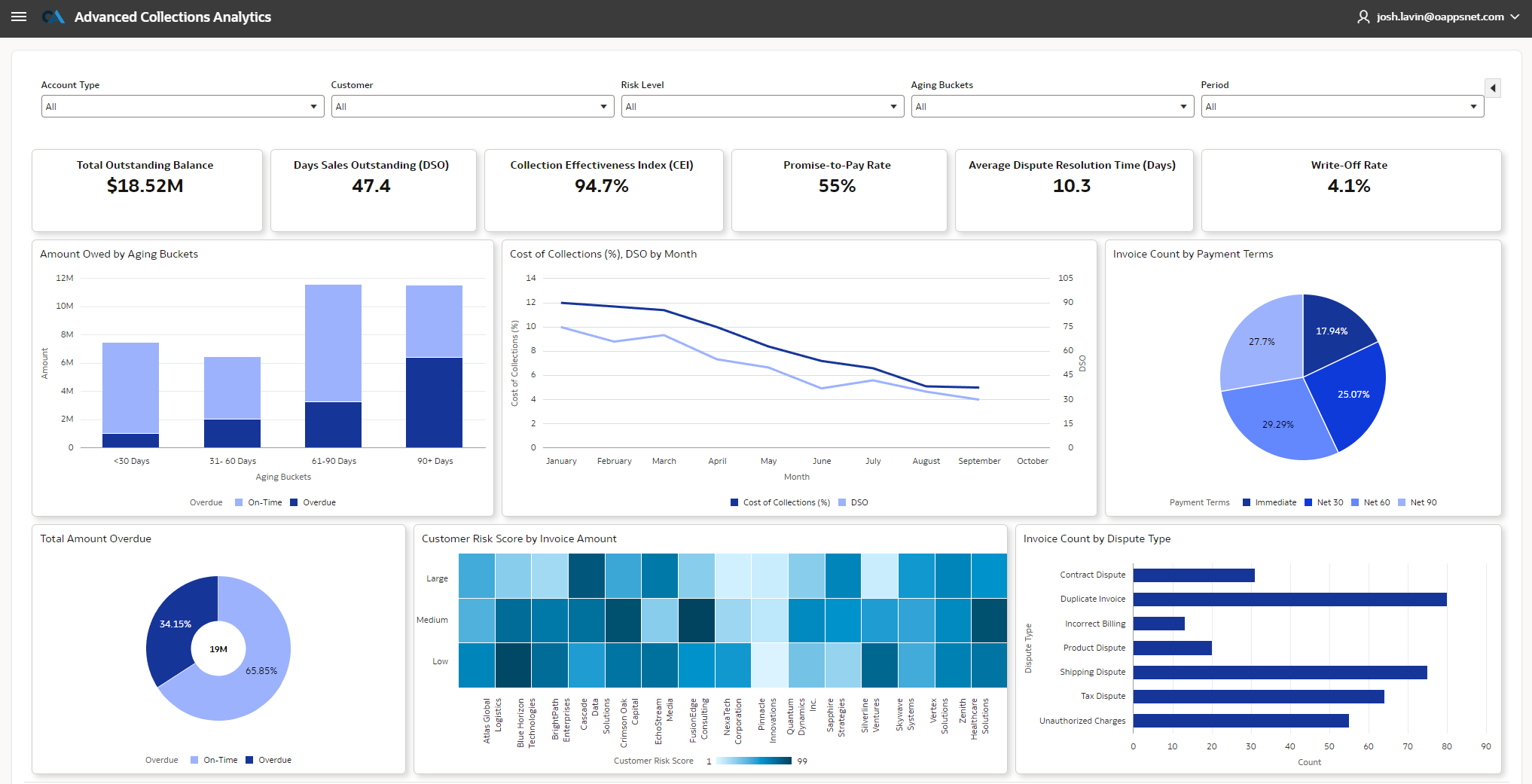Click the Product Dispute bar
The image size is (1532, 784).
coord(1173,648)
